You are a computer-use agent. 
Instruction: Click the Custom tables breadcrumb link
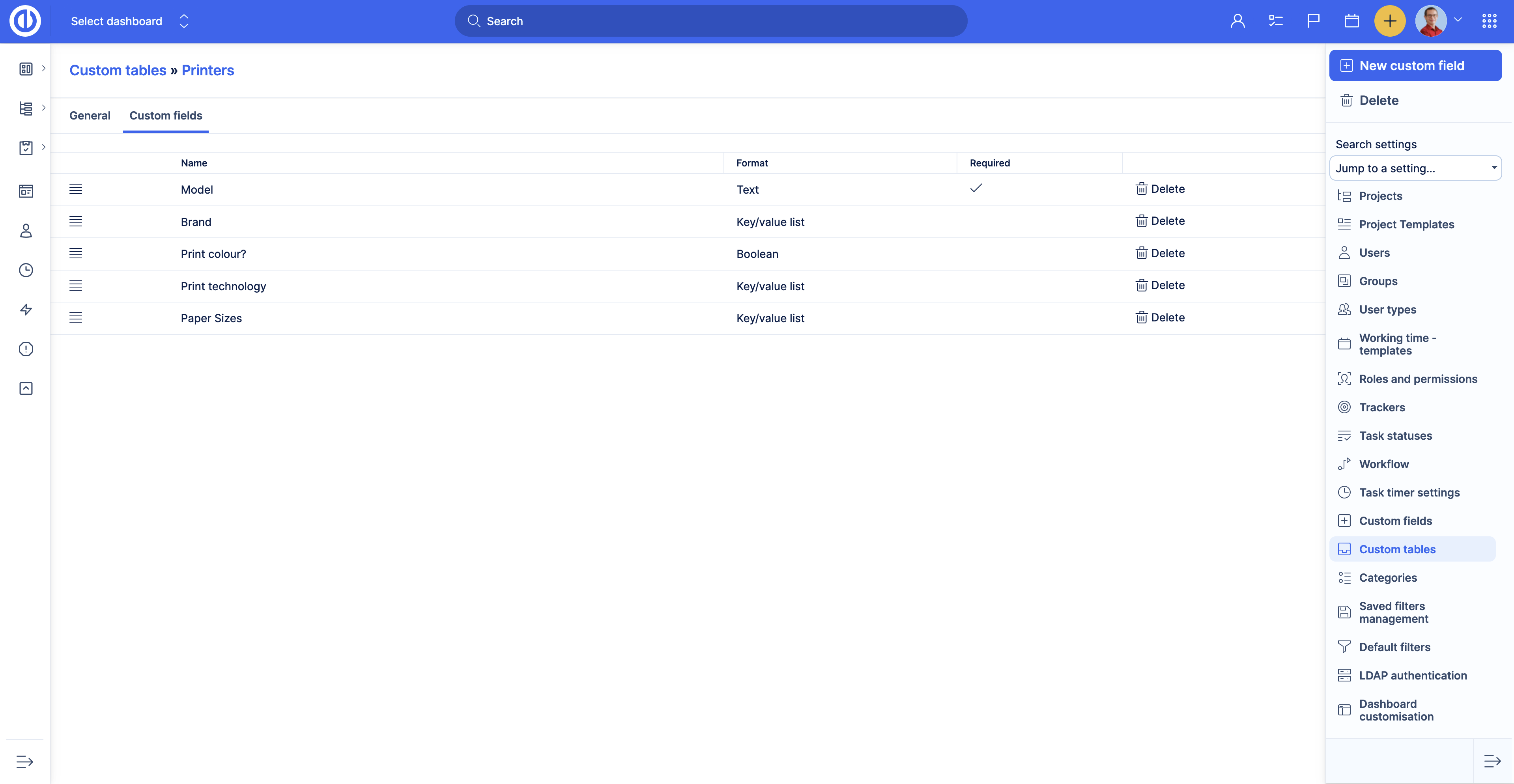(x=118, y=71)
